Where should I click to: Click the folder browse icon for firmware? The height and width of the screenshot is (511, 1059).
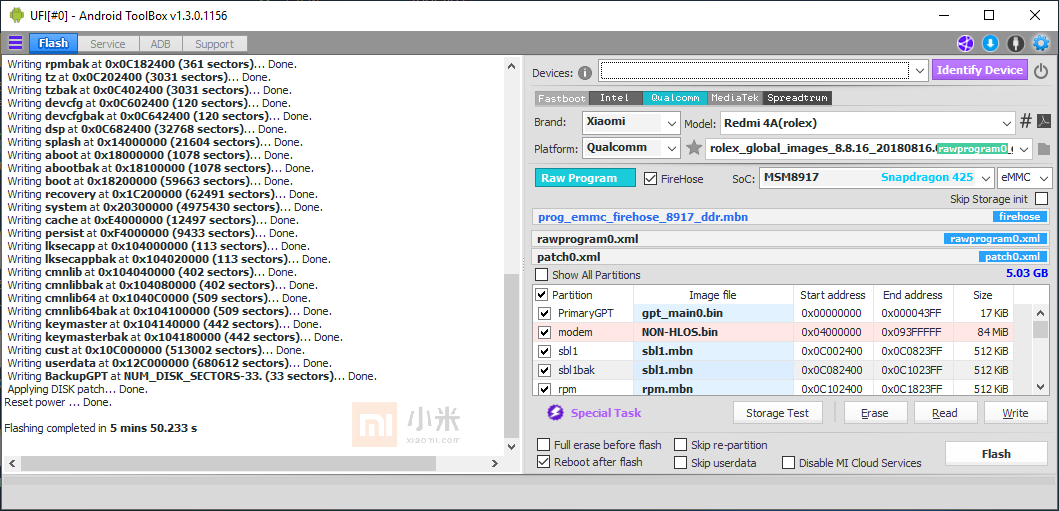click(x=1044, y=149)
